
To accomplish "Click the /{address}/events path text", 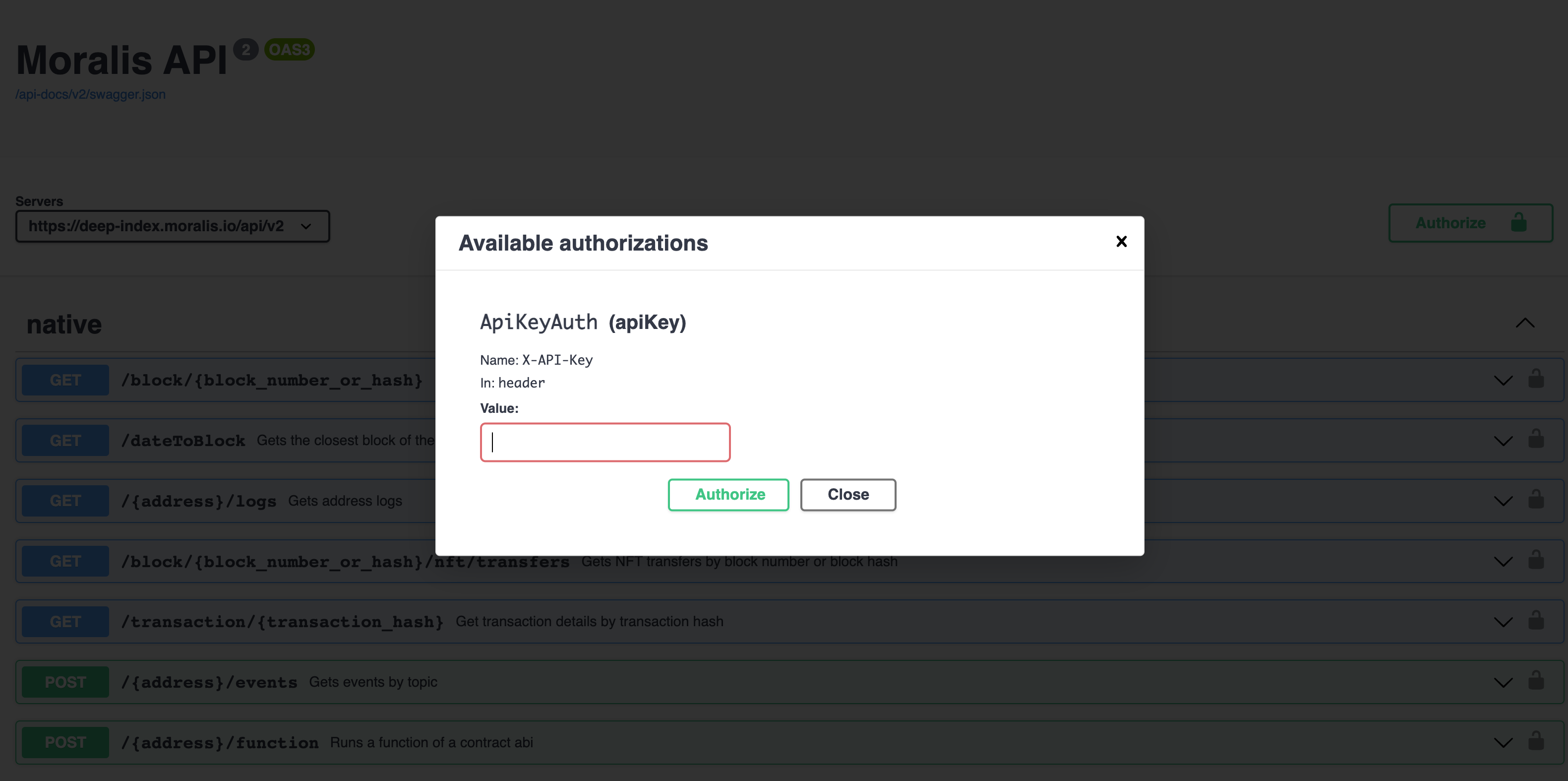I will click(x=209, y=682).
